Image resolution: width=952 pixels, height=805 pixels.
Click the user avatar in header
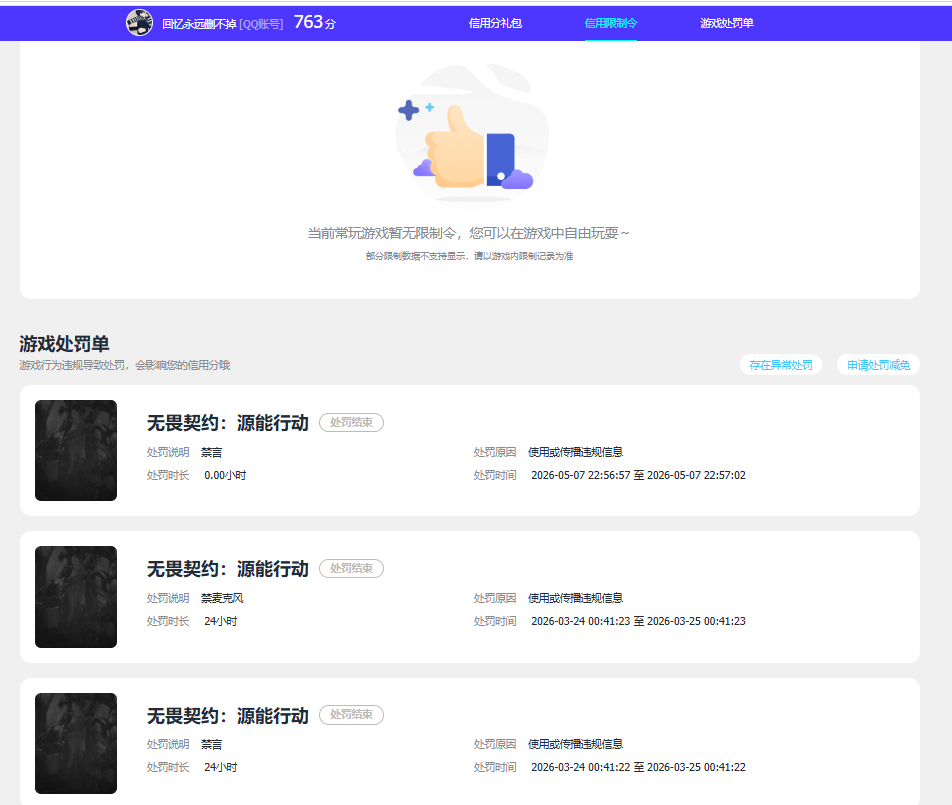click(139, 23)
